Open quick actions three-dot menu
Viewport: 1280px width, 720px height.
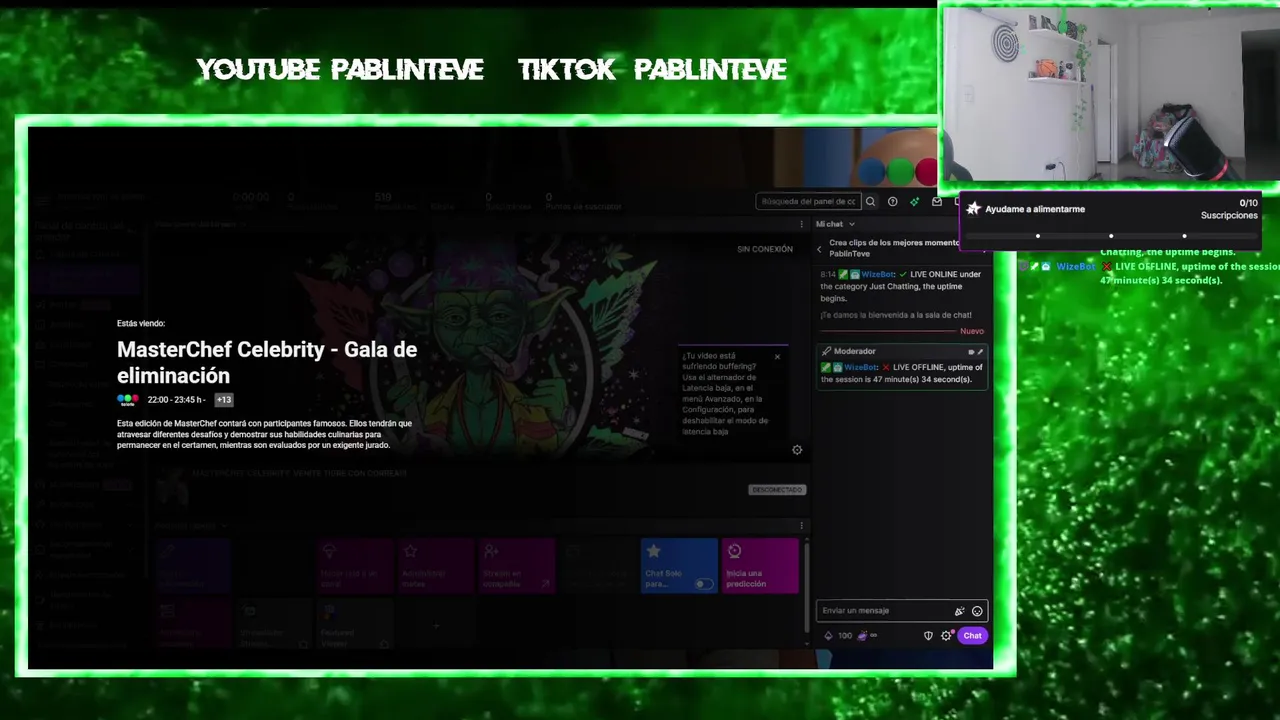(801, 525)
